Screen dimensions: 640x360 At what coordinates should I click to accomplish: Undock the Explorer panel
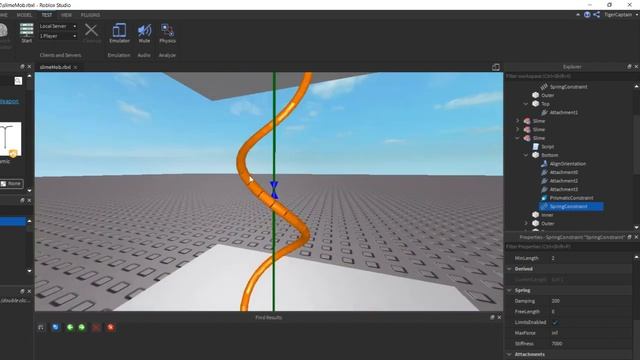pos(629,67)
